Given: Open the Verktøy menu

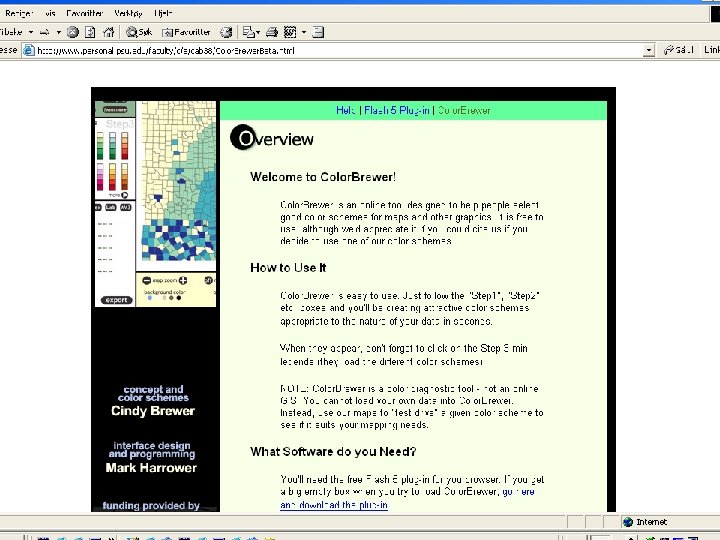Looking at the screenshot, I should (128, 13).
